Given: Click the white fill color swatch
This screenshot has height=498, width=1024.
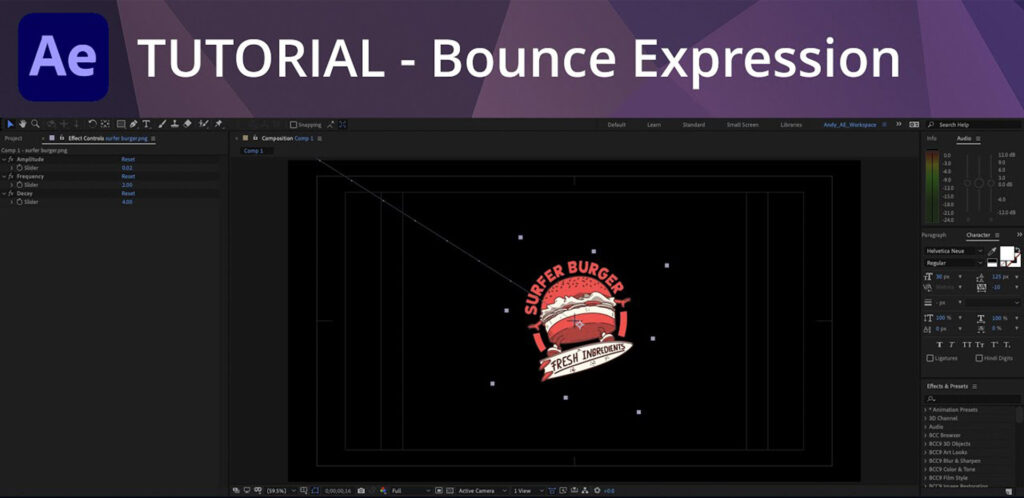Looking at the screenshot, I should click(1007, 253).
